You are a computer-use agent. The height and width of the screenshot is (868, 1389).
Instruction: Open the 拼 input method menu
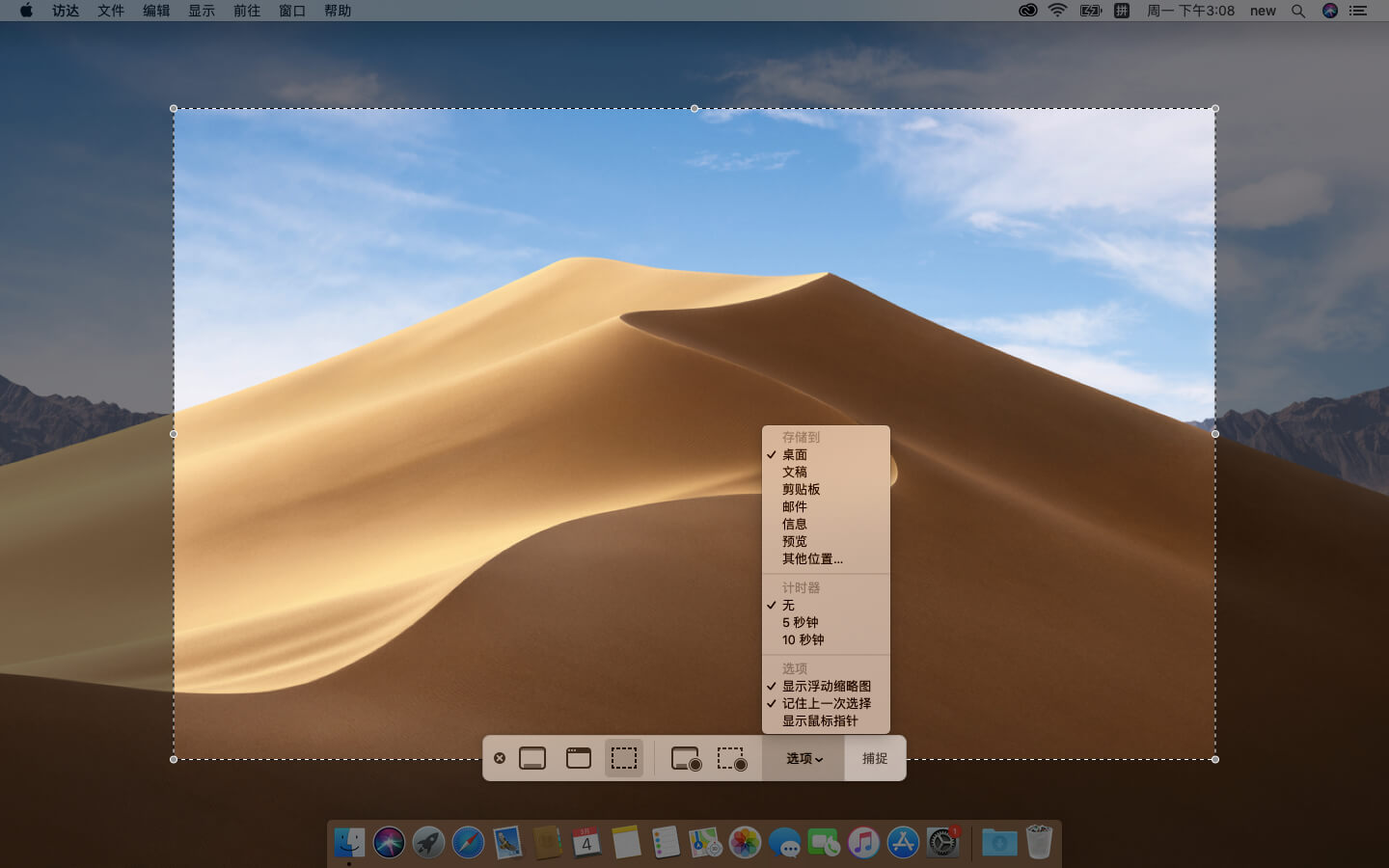click(x=1122, y=11)
